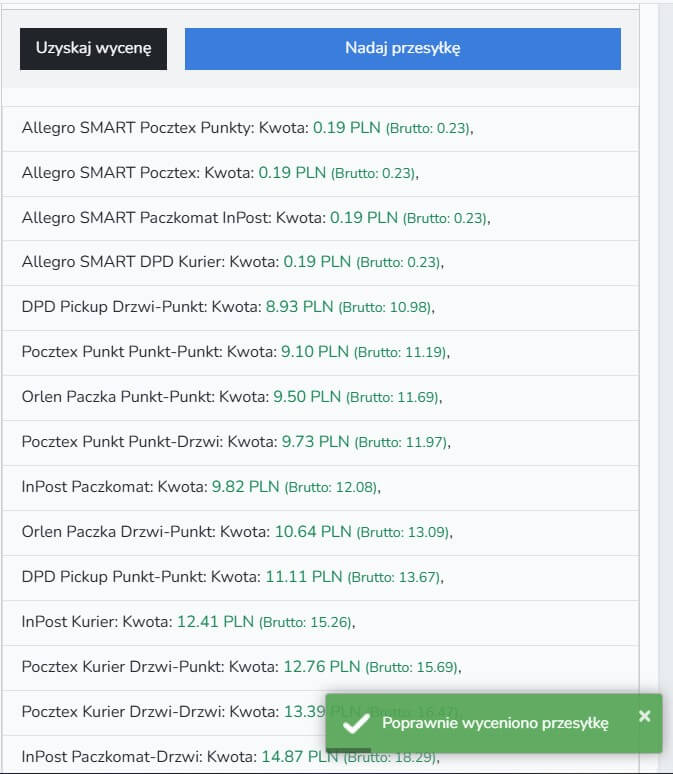
Task: Click the Nadaj przesyłkę button
Action: click(402, 48)
